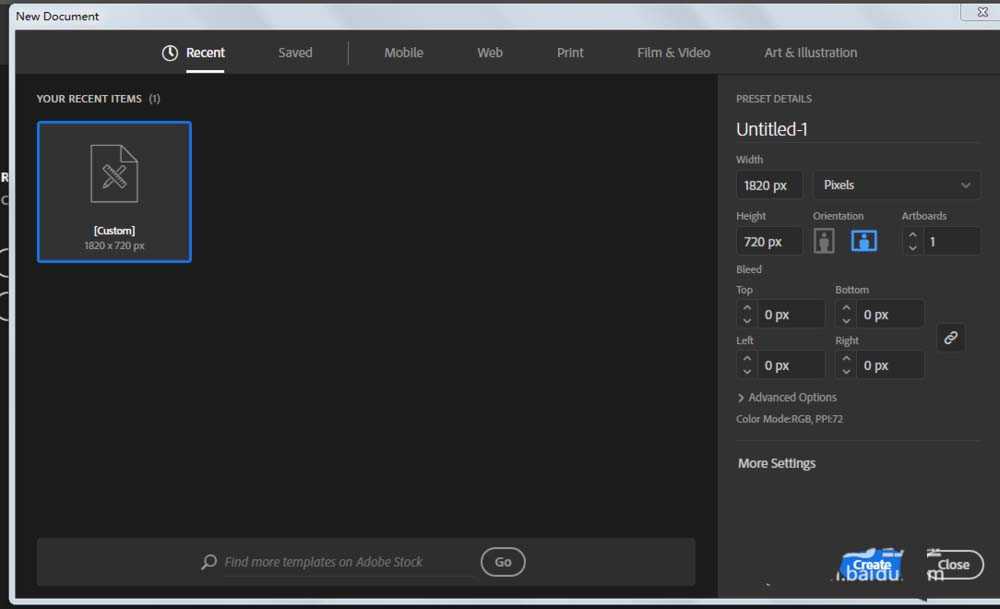The image size is (1000, 609).
Task: Click the Width input field
Action: click(770, 185)
